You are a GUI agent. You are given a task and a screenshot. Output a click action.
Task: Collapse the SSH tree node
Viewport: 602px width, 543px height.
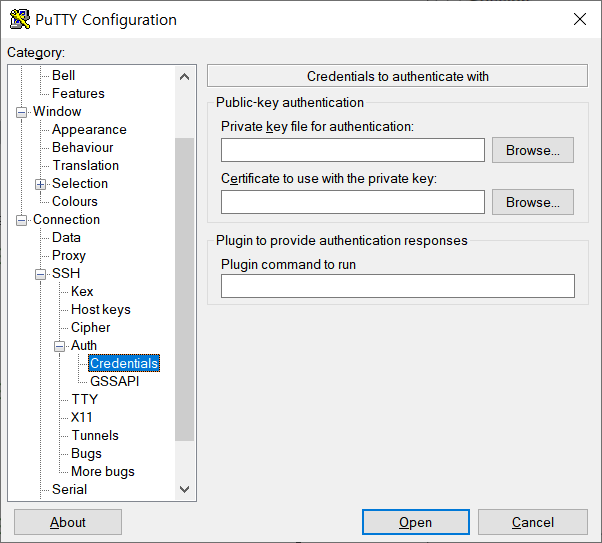[x=40, y=274]
